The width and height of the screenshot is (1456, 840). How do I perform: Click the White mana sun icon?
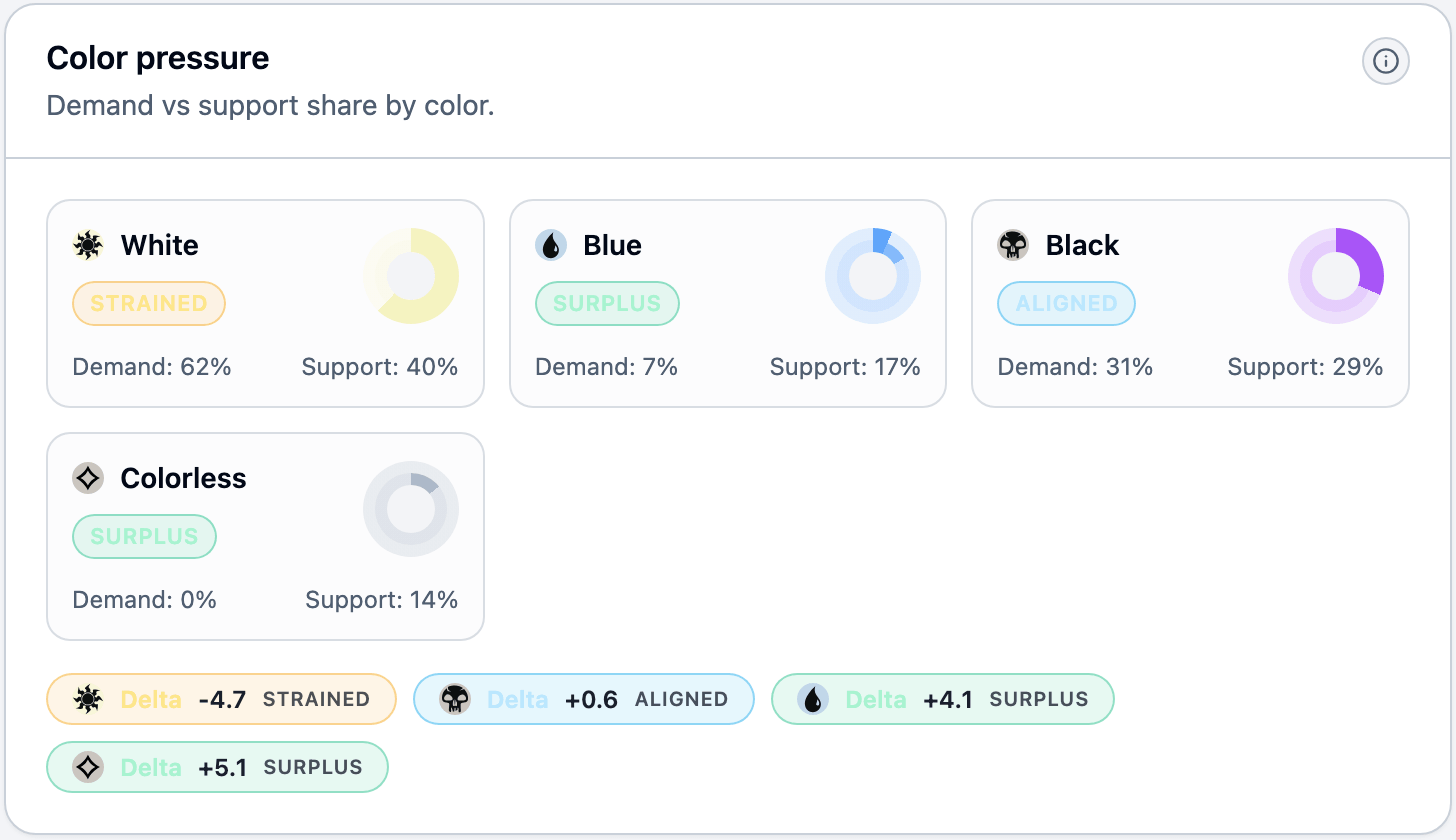(88, 245)
